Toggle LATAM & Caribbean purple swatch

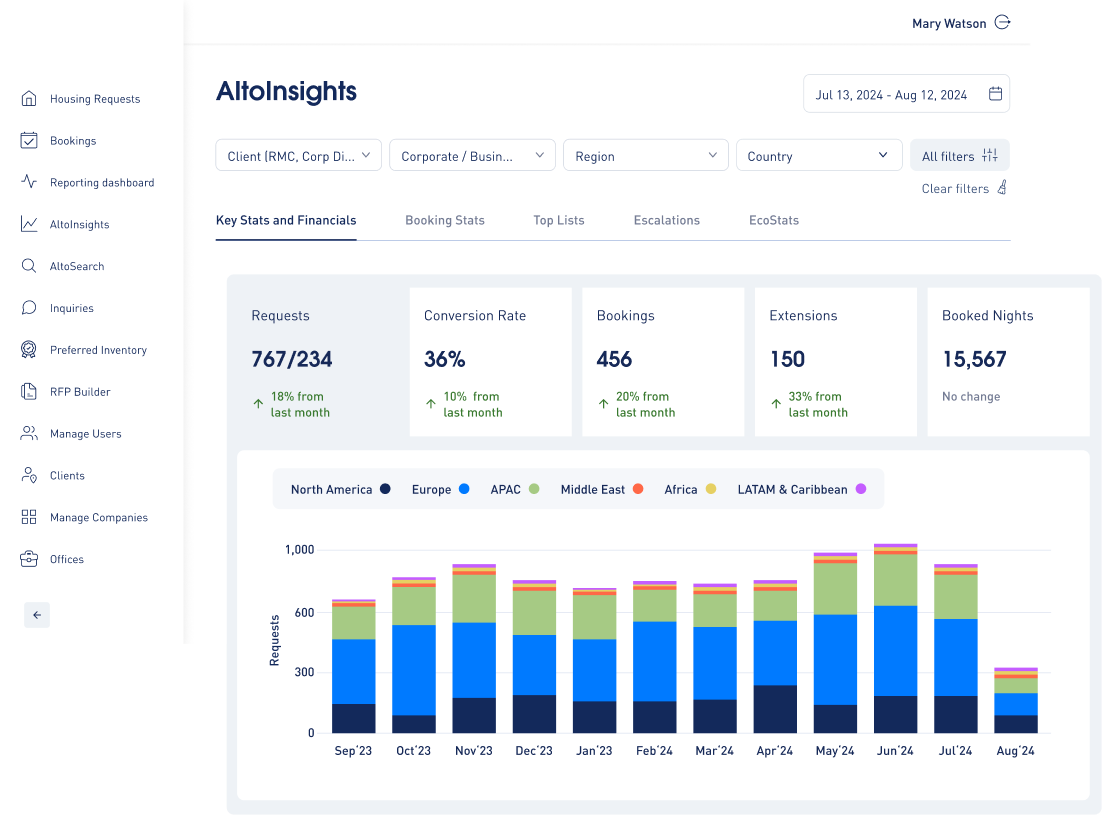tap(860, 489)
